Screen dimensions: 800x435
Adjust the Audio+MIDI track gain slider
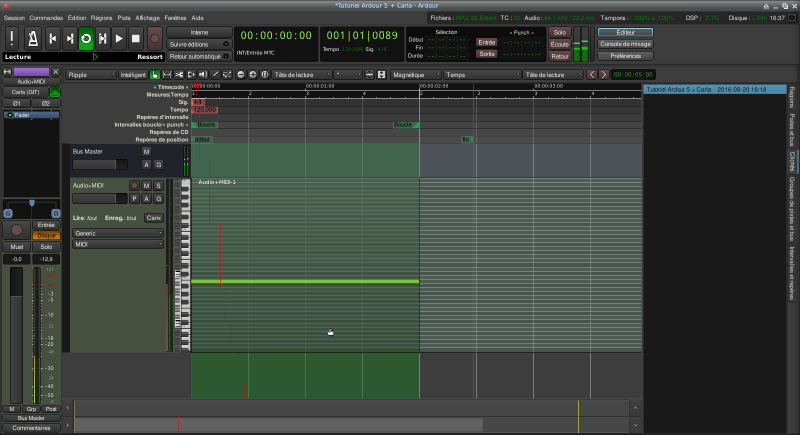(x=100, y=199)
